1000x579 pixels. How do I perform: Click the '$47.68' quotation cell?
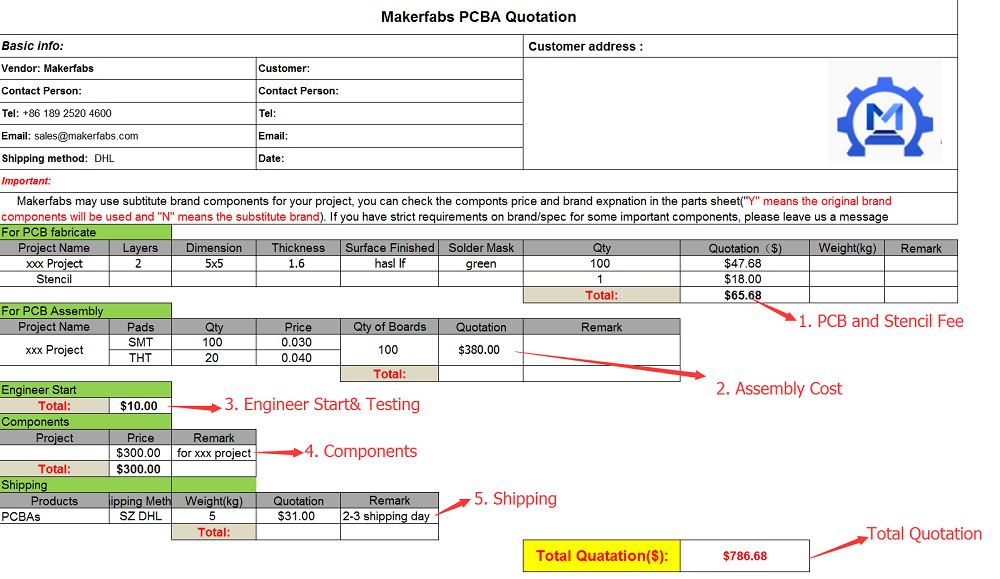pos(745,263)
